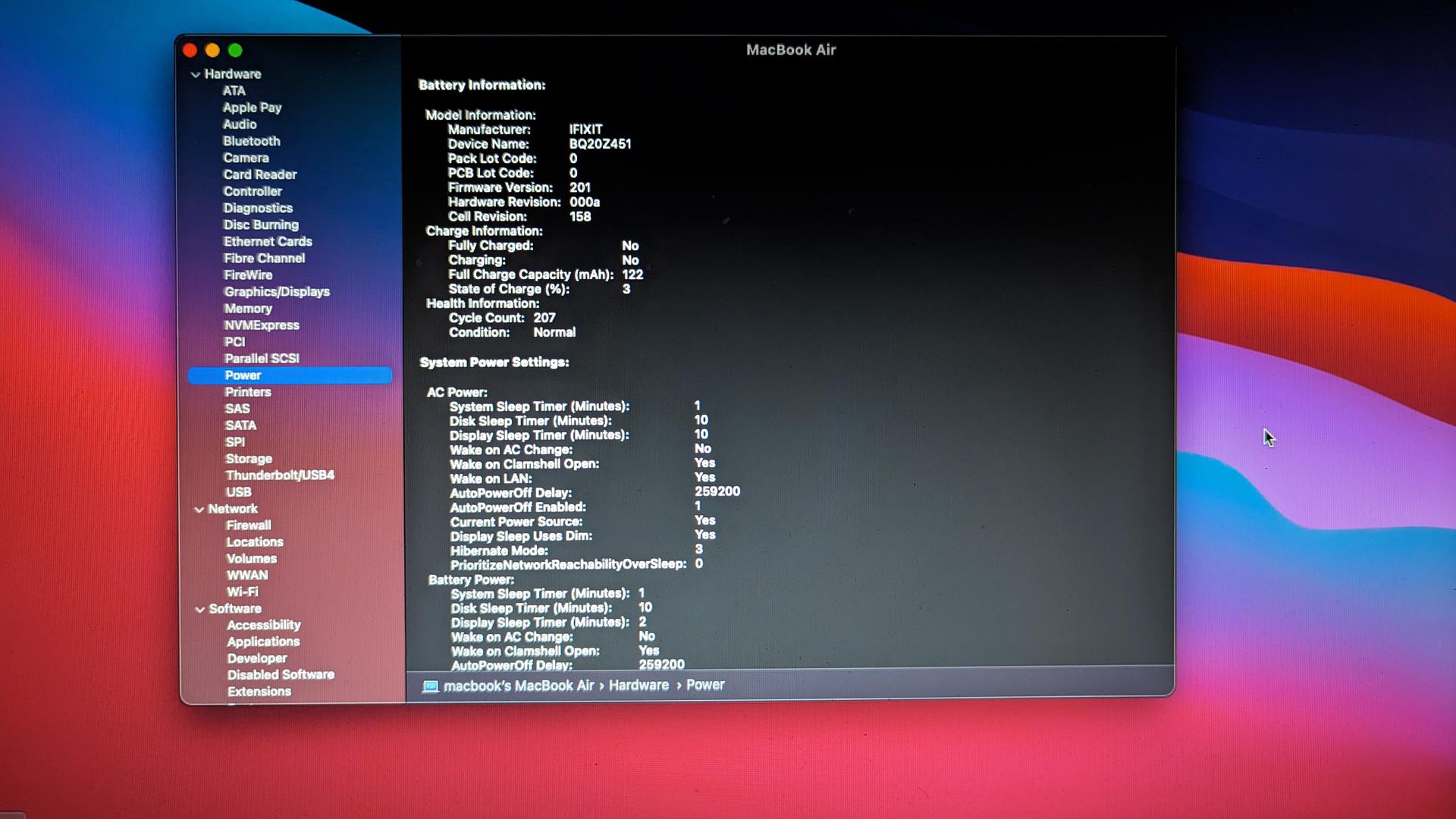Screen dimensions: 1456x819
Task: Open Printers information
Action: pos(248,392)
